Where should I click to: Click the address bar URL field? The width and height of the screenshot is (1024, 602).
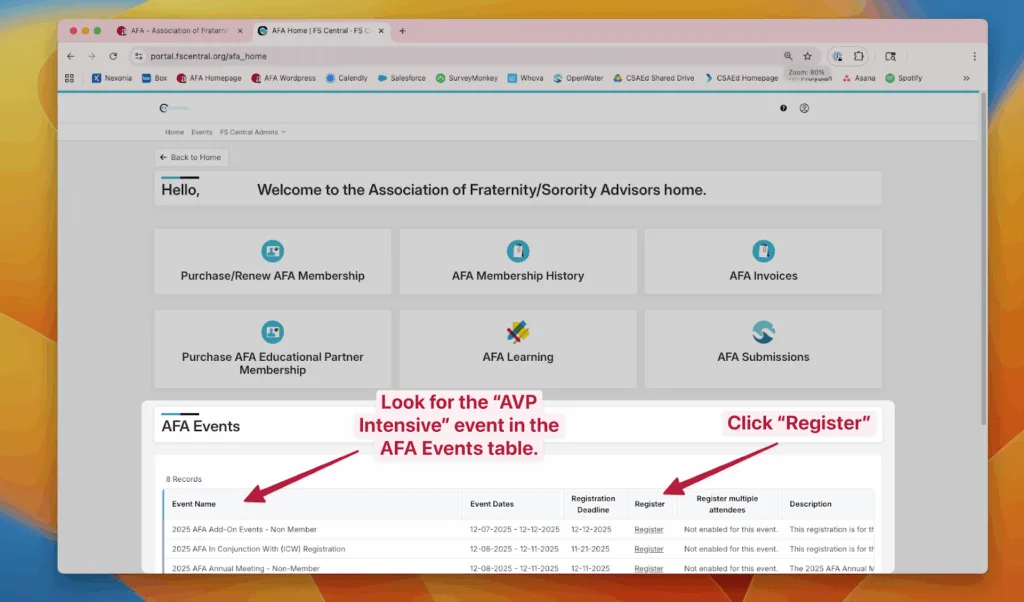[457, 56]
